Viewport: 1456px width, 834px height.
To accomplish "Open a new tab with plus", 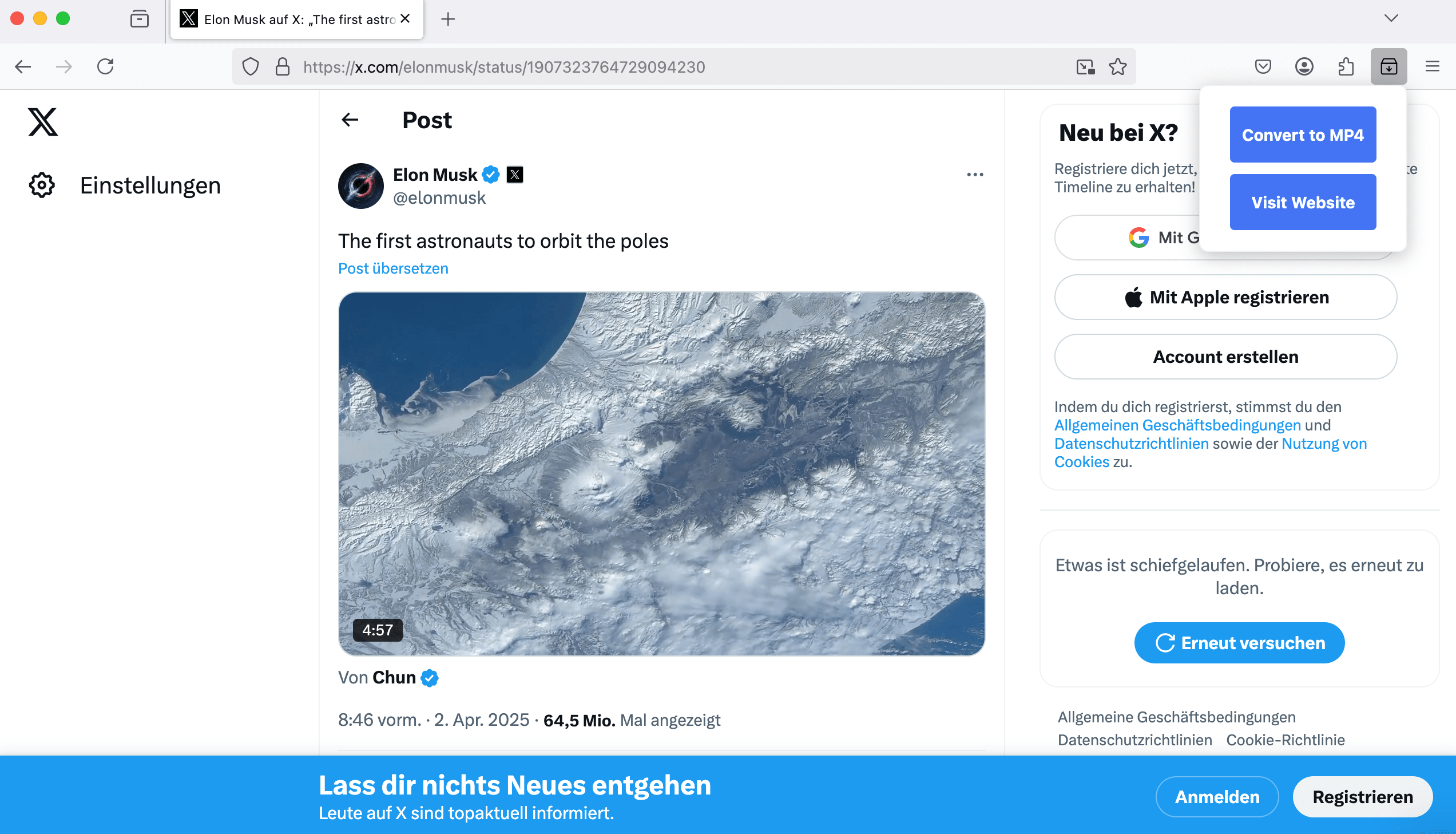I will click(x=448, y=19).
